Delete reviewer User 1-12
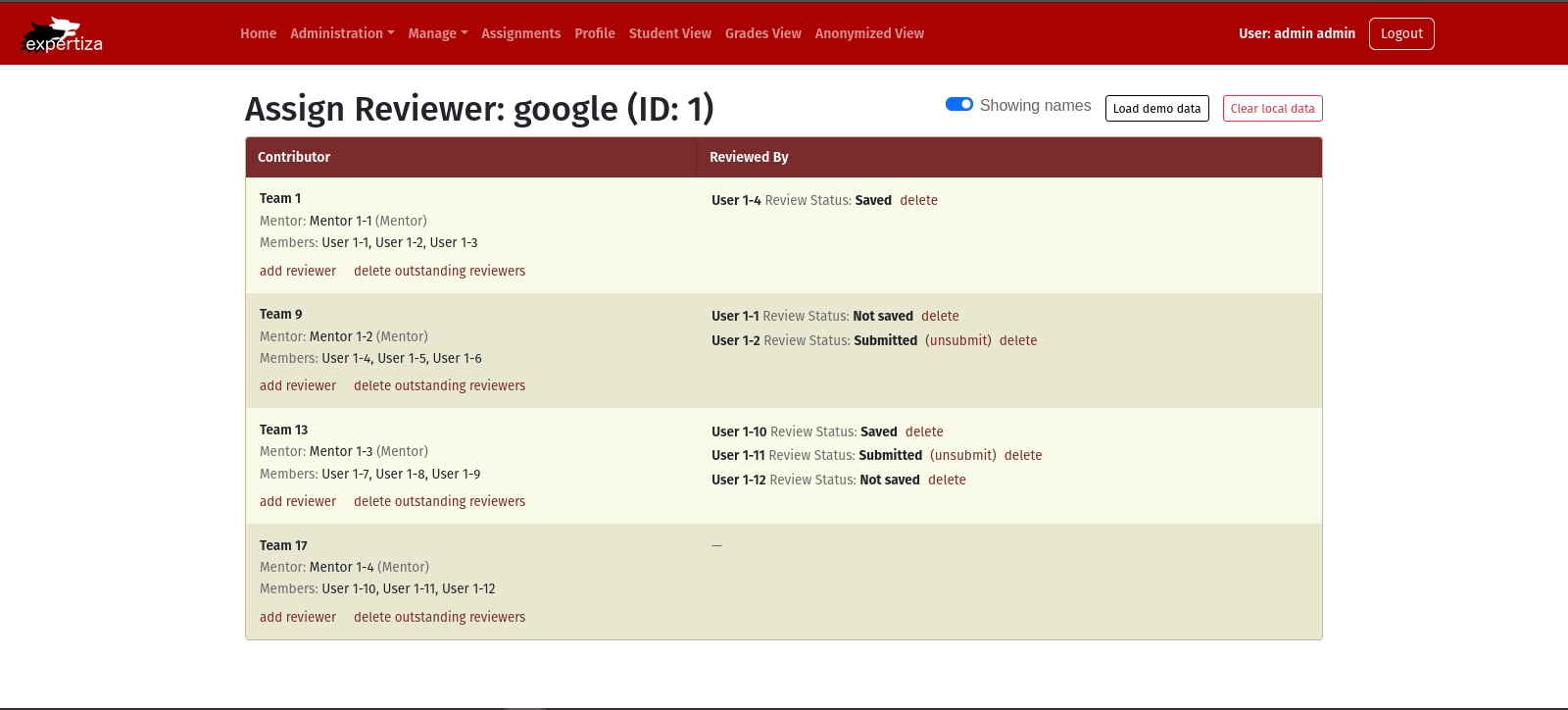Screen dimensions: 1568x710 947,481
